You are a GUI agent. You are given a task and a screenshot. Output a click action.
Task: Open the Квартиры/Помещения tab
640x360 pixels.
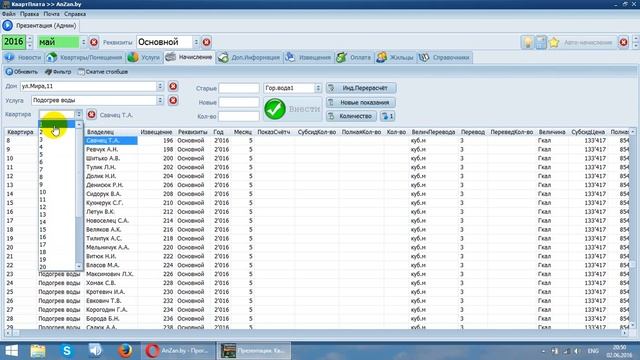84,58
